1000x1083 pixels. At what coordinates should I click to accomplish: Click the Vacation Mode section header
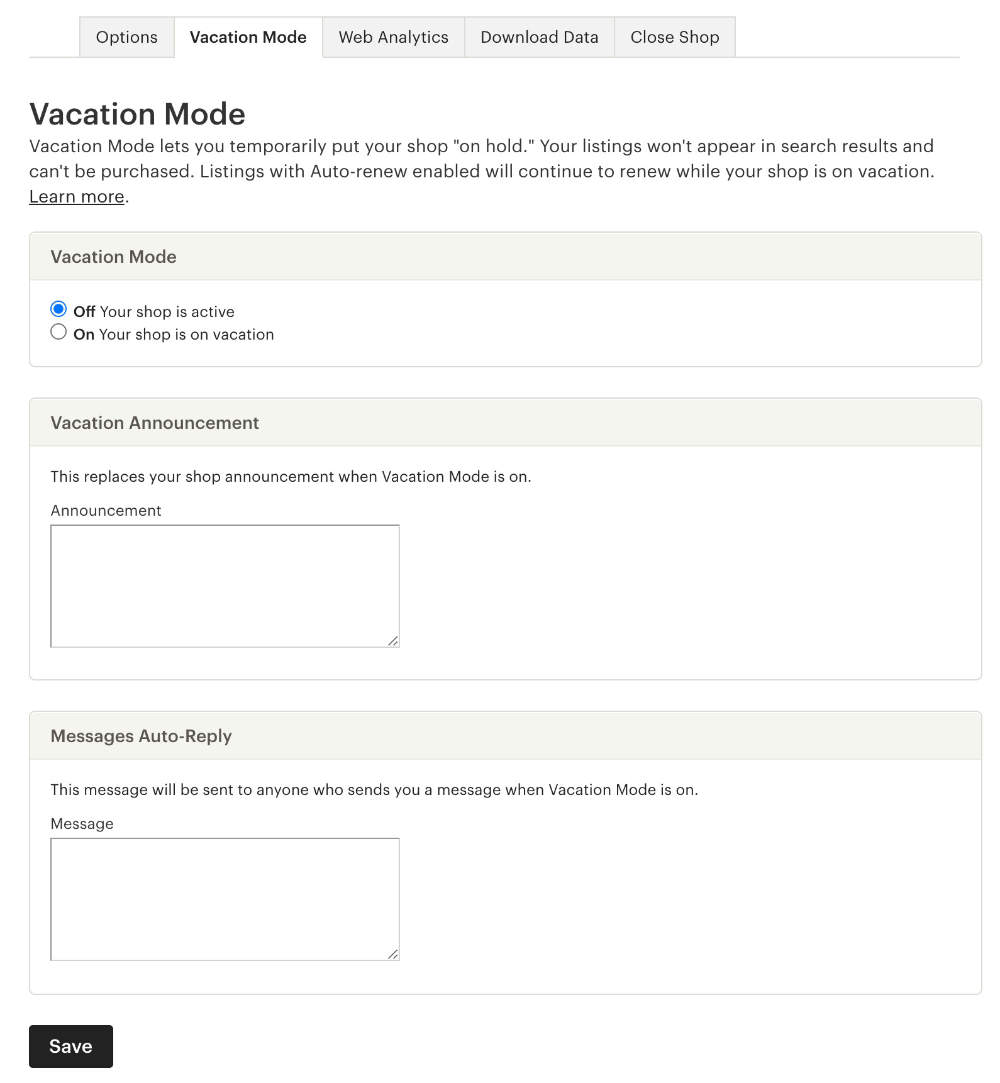pos(113,257)
